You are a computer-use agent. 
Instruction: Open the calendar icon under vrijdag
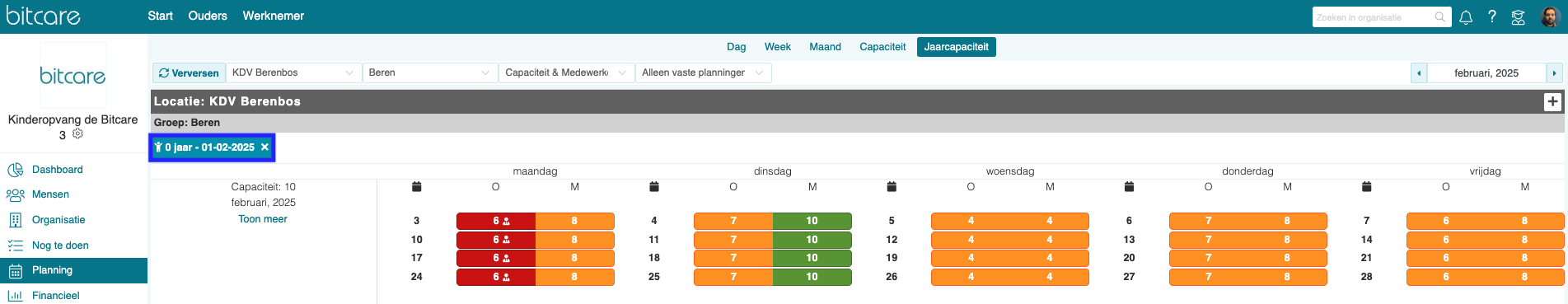point(1367,187)
